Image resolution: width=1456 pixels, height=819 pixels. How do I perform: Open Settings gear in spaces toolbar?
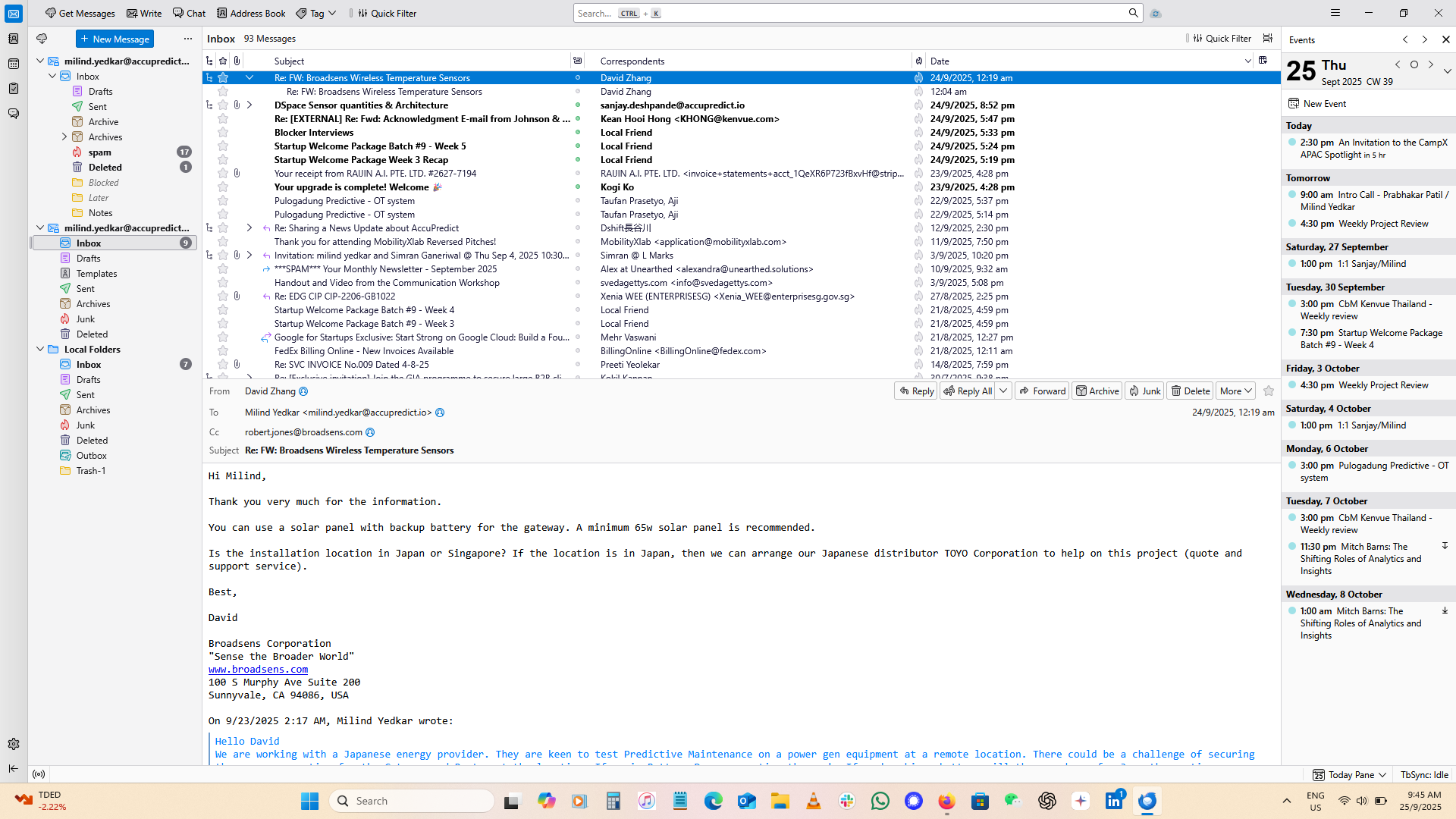(14, 744)
